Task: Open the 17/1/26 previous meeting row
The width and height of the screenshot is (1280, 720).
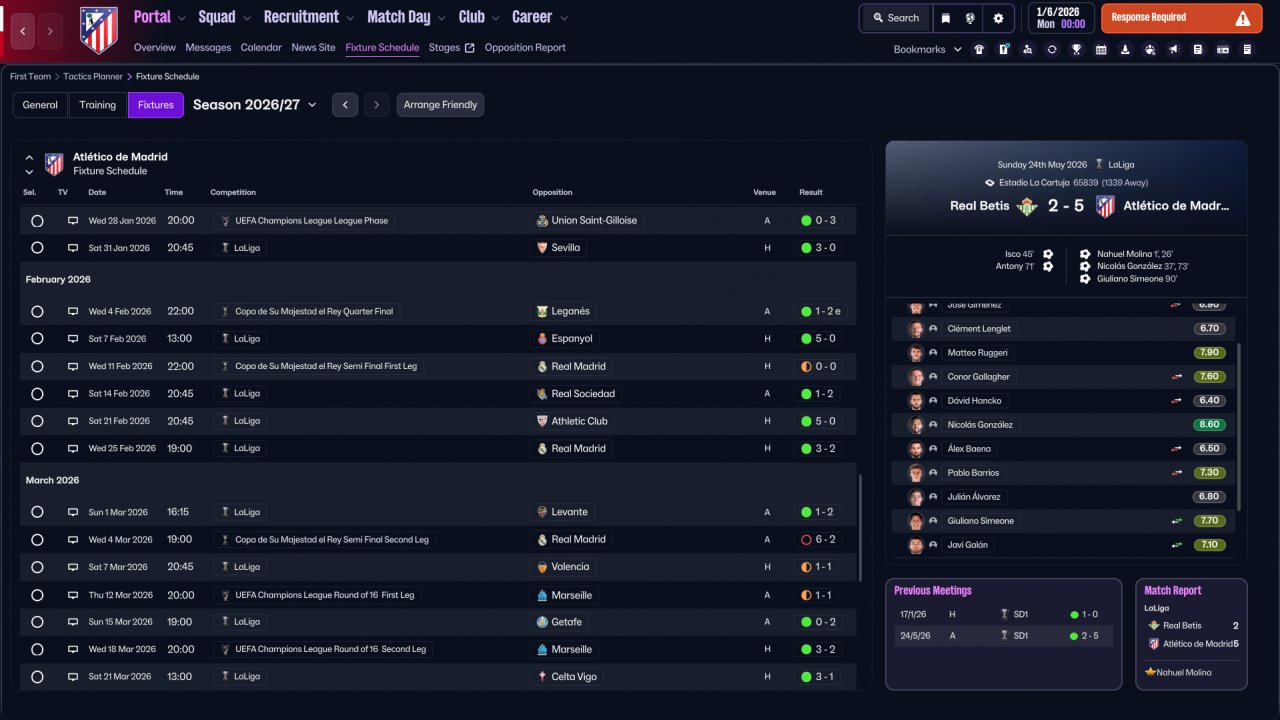Action: pyautogui.click(x=1003, y=615)
